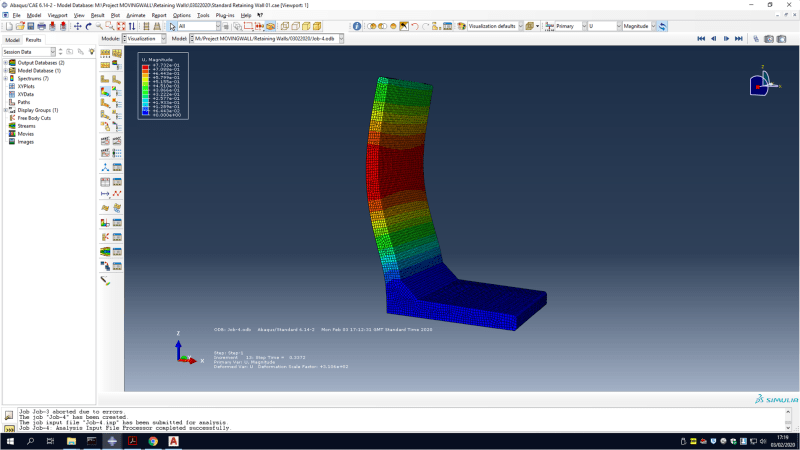Click the Query information 'i' icon

(x=357, y=26)
